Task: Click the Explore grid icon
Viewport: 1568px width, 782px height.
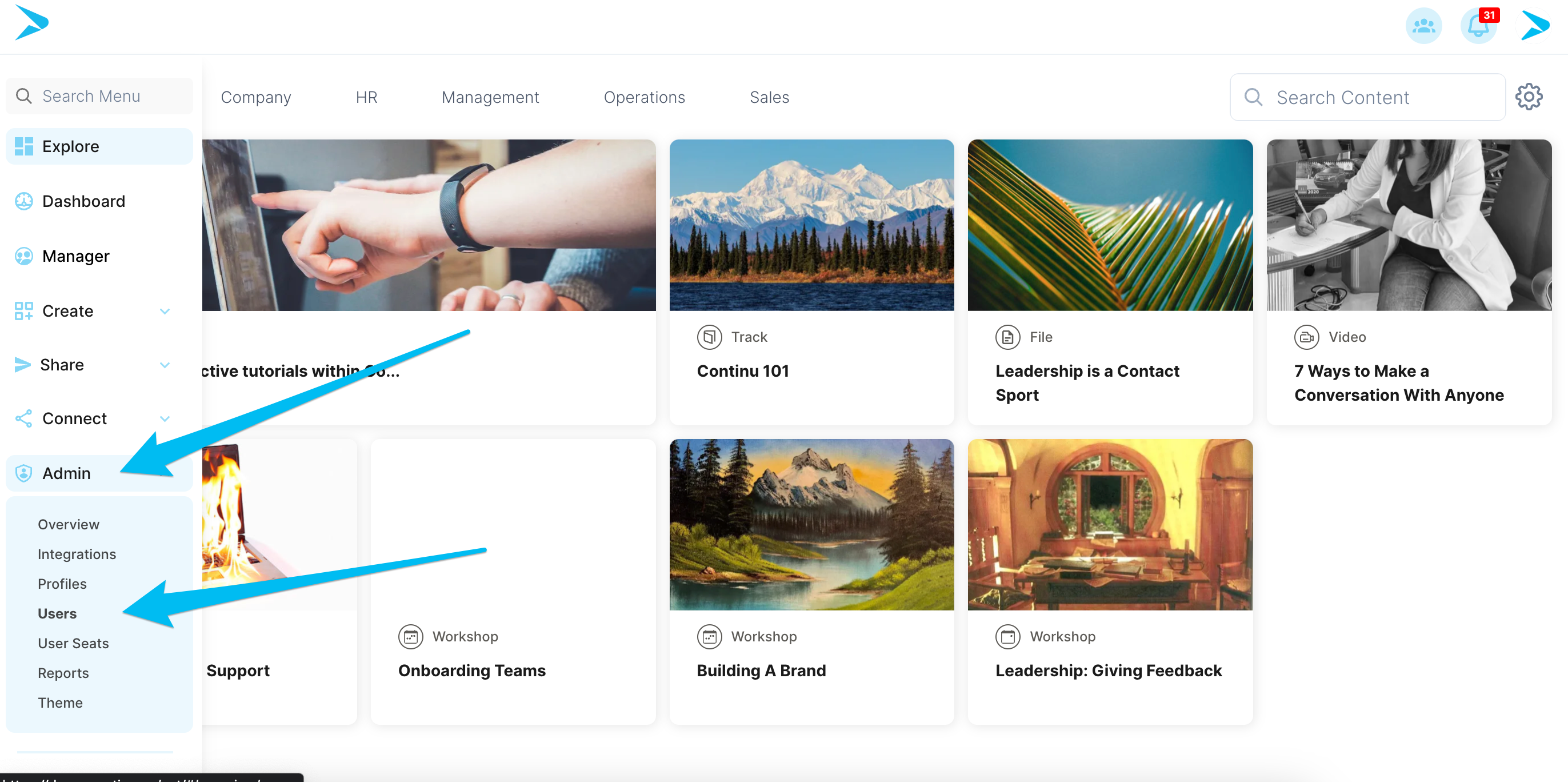Action: pos(24,147)
